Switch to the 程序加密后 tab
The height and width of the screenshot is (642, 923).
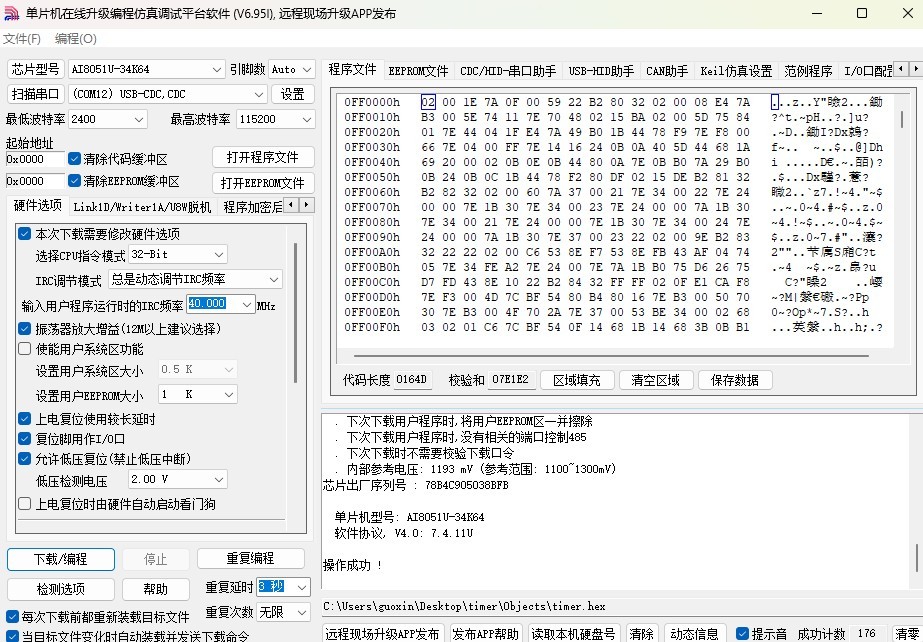(253, 207)
